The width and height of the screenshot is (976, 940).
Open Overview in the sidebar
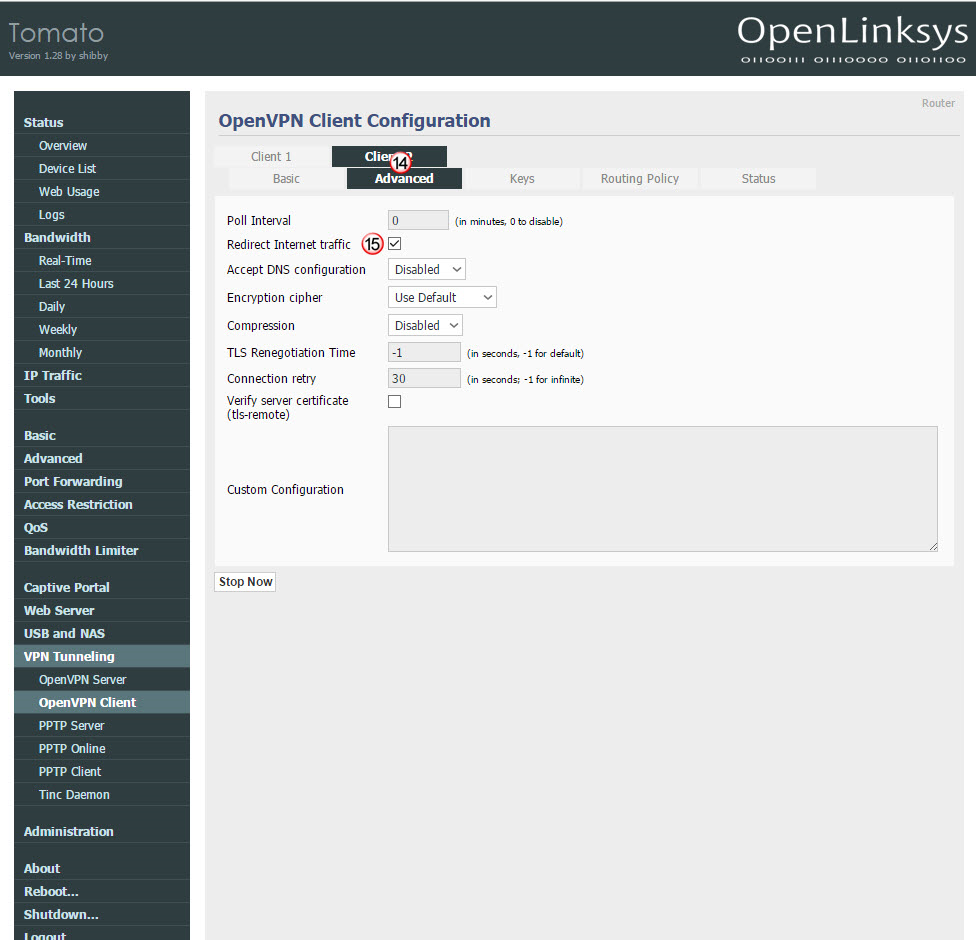(x=102, y=145)
